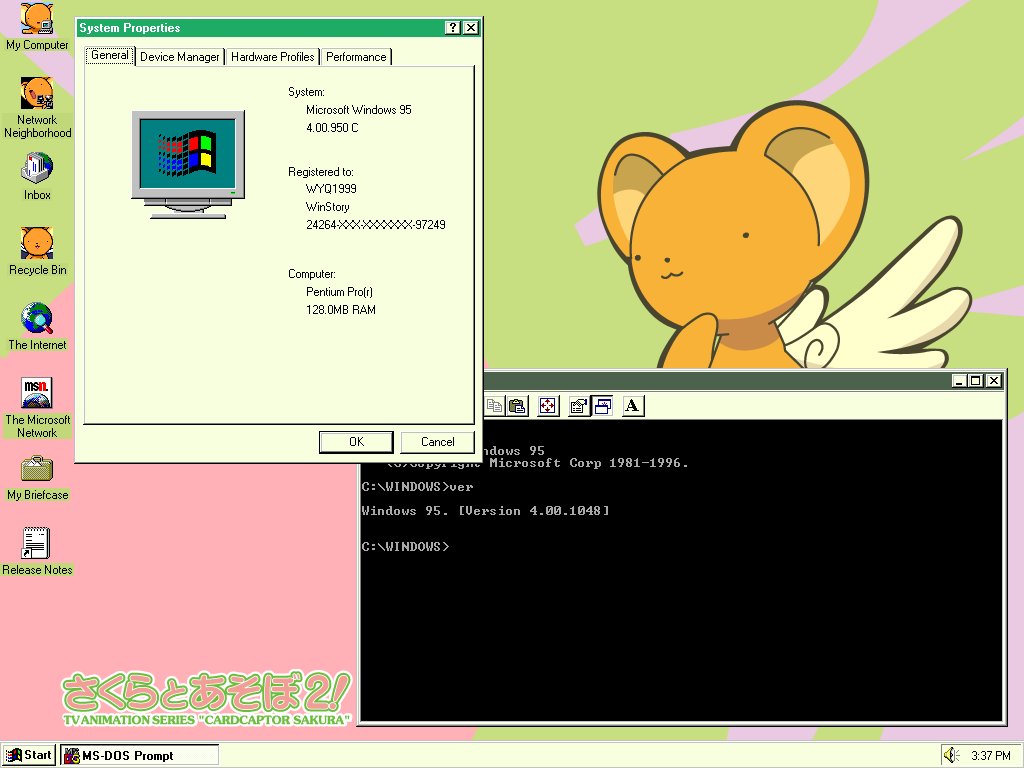Screen dimensions: 1024x768
Task: Minimize the MS-DOS Prompt window
Action: coord(959,381)
